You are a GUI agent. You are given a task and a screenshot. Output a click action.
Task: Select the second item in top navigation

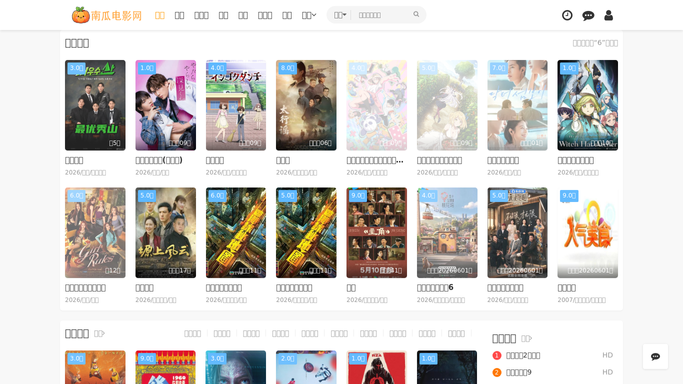click(x=179, y=15)
